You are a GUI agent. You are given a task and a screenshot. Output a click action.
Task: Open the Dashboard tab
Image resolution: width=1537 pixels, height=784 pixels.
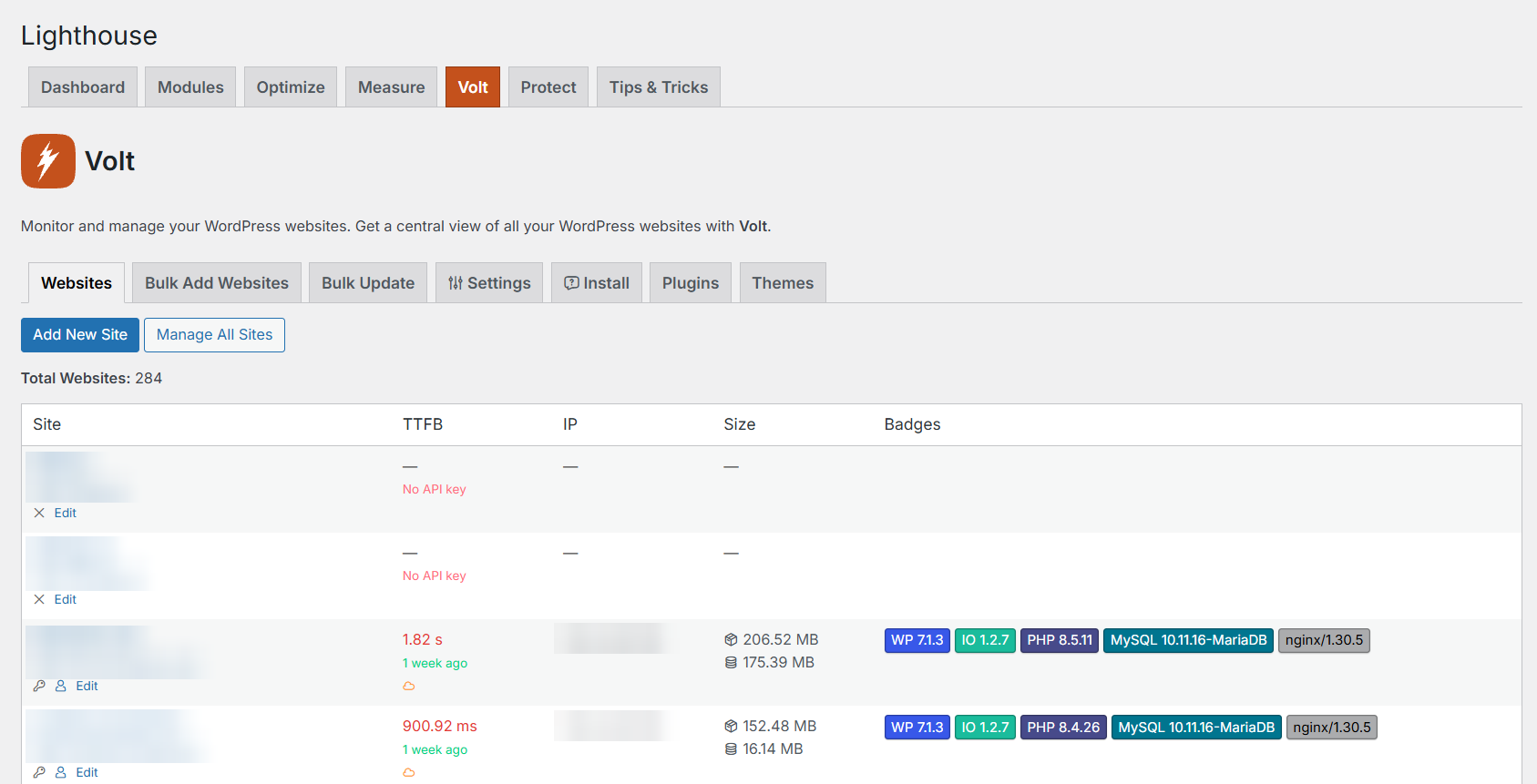pyautogui.click(x=83, y=87)
